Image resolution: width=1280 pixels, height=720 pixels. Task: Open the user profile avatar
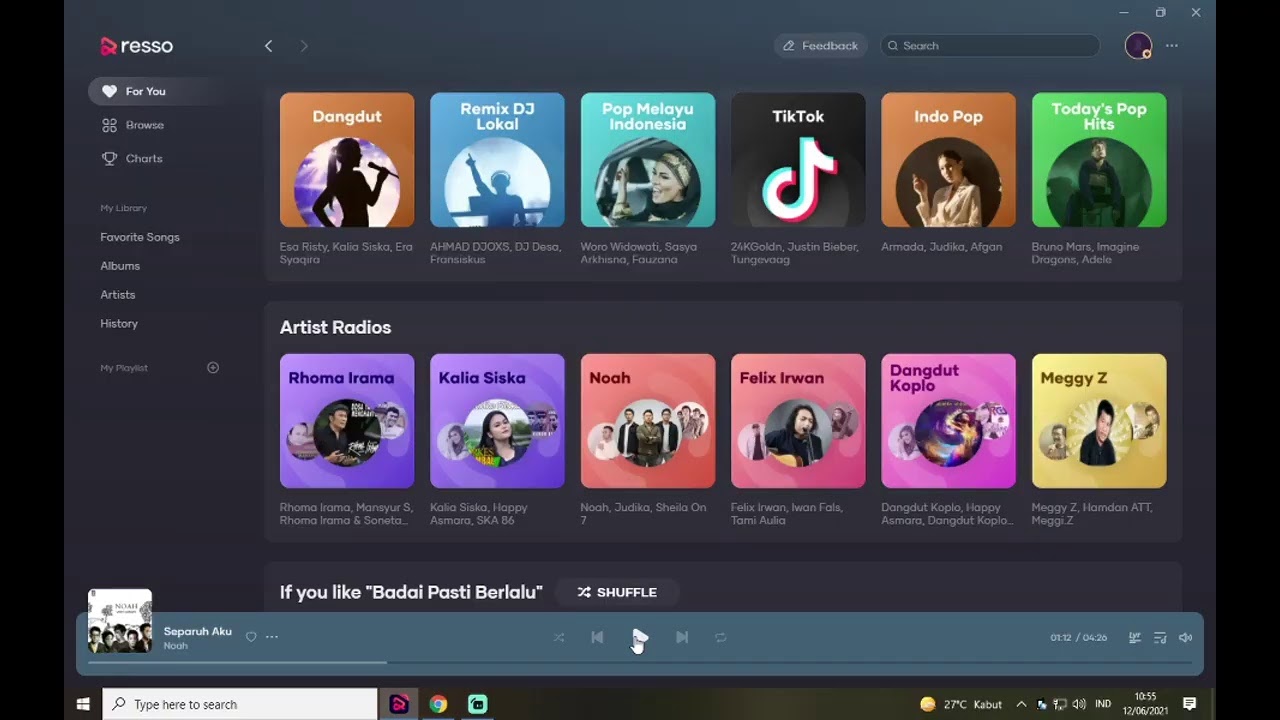tap(1138, 46)
